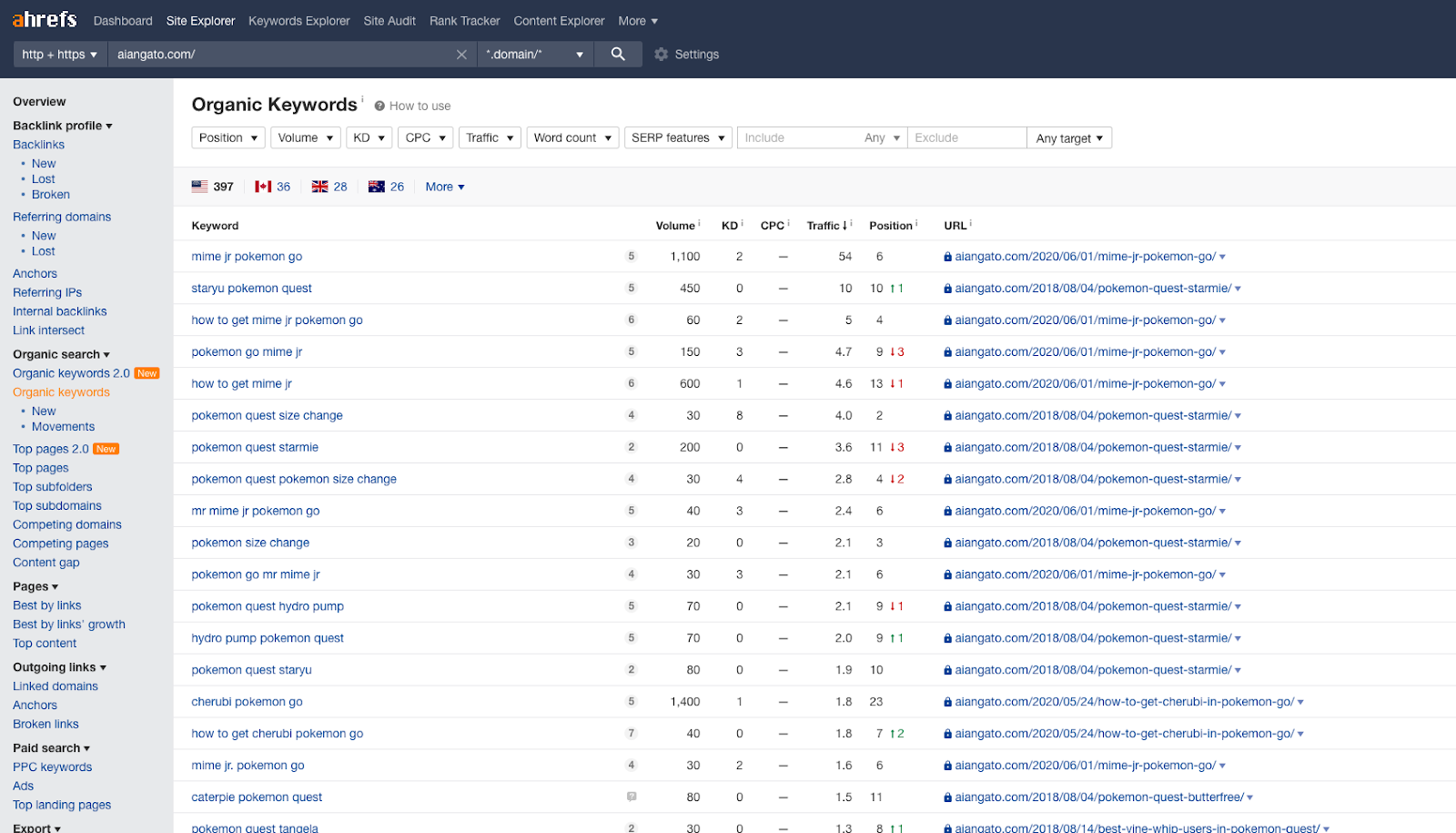Viewport: 1456px width, 833px height.
Task: Sort table by Traffic column
Action: tap(827, 226)
